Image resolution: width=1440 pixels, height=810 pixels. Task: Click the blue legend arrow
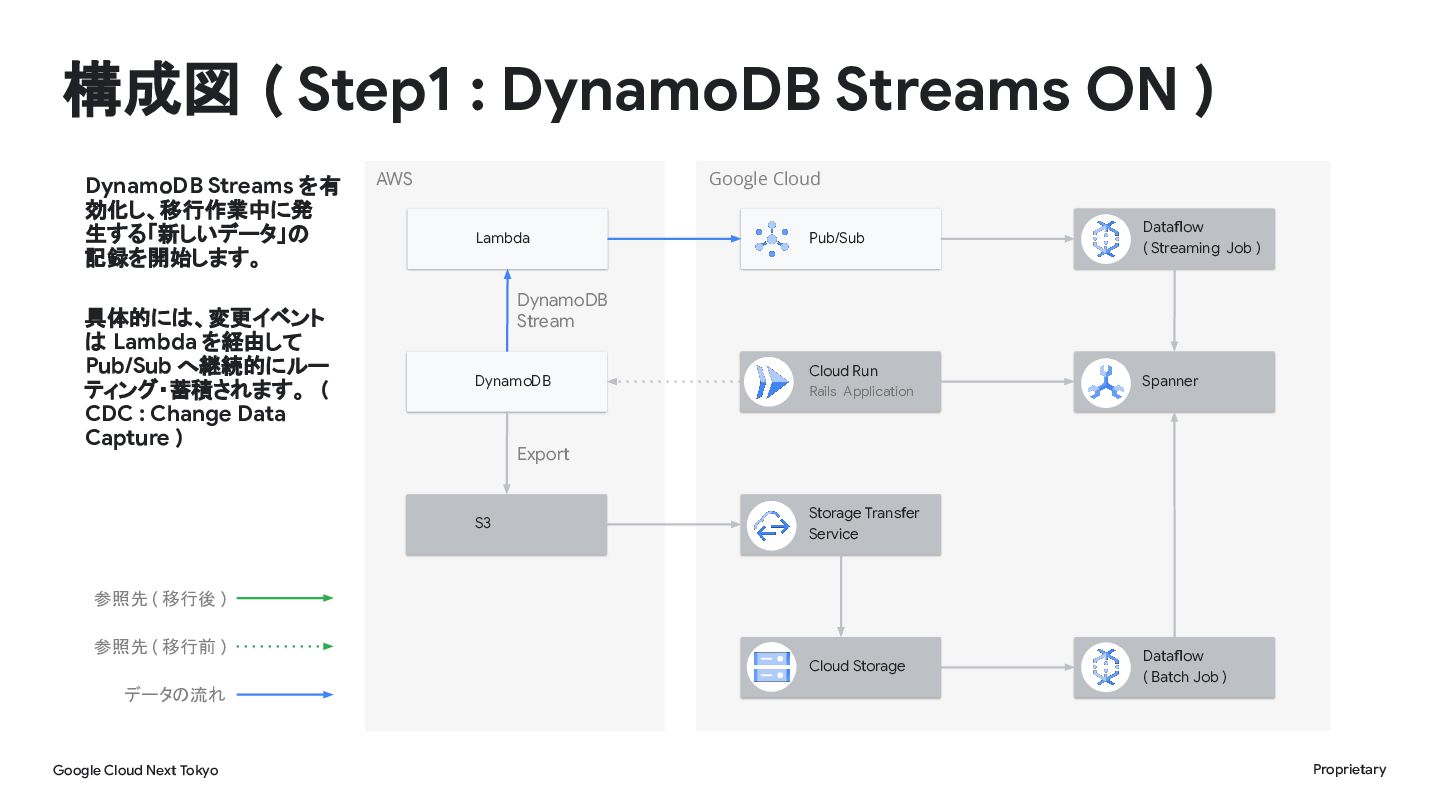click(x=285, y=695)
